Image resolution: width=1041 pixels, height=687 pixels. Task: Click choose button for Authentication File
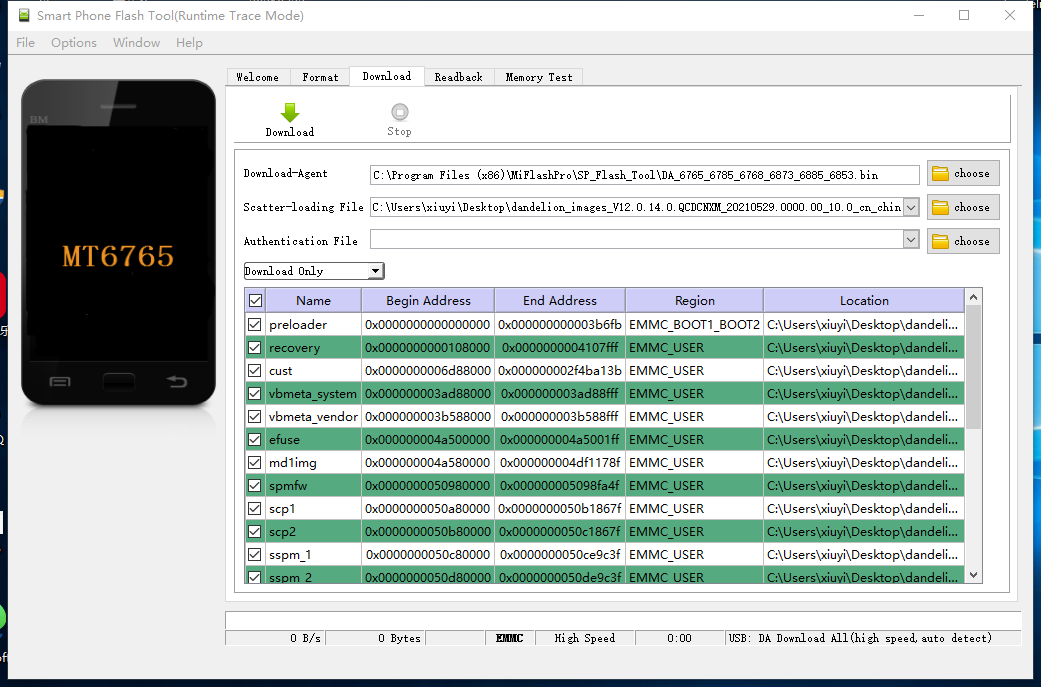tap(963, 241)
